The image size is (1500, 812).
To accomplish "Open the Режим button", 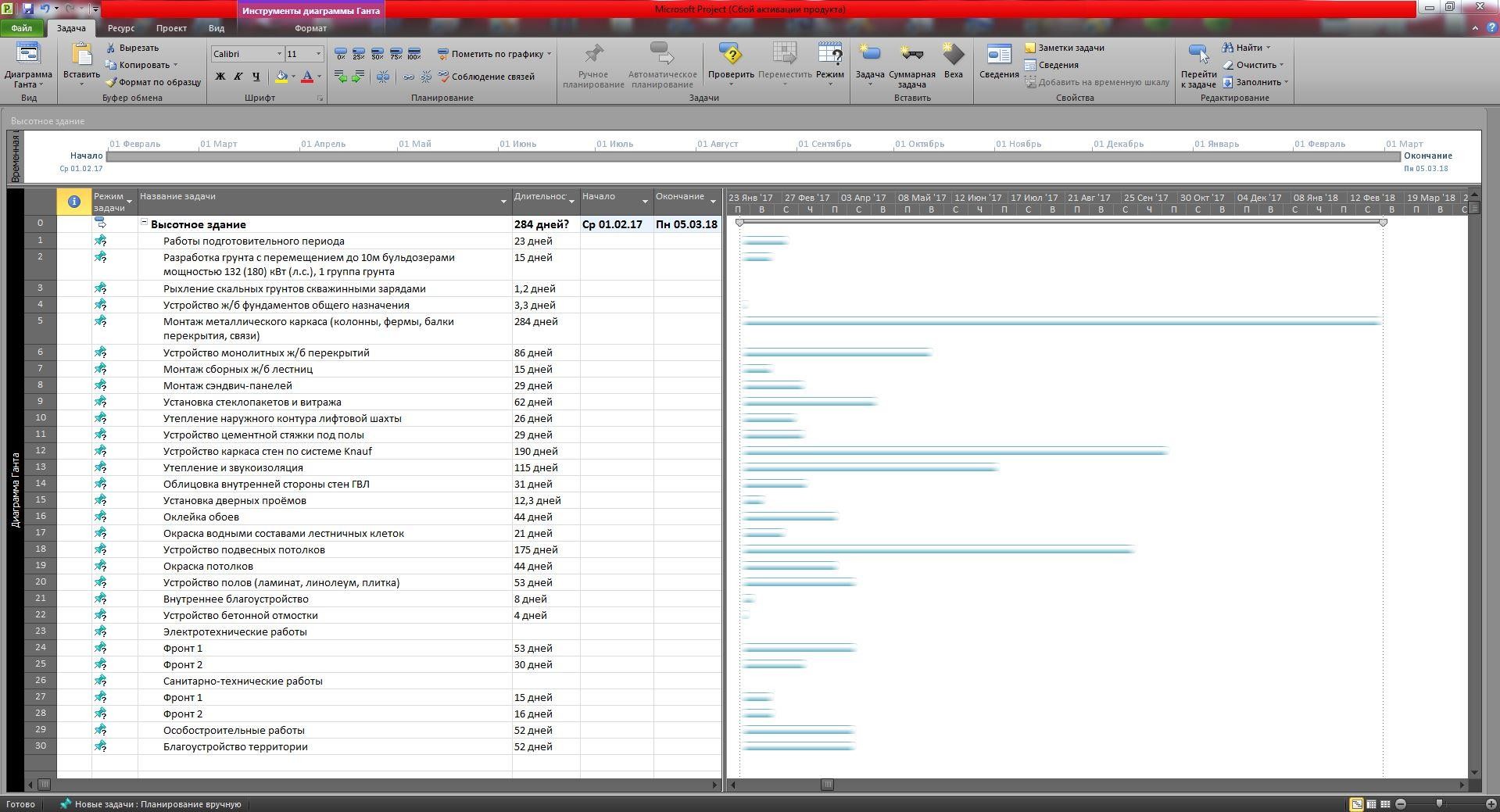I will coord(829,63).
